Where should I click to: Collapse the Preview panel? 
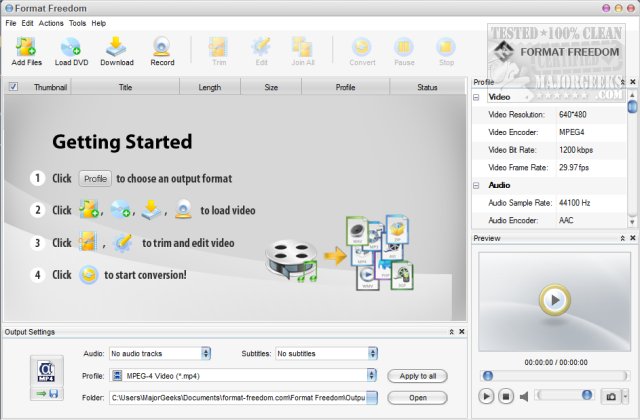click(x=622, y=238)
